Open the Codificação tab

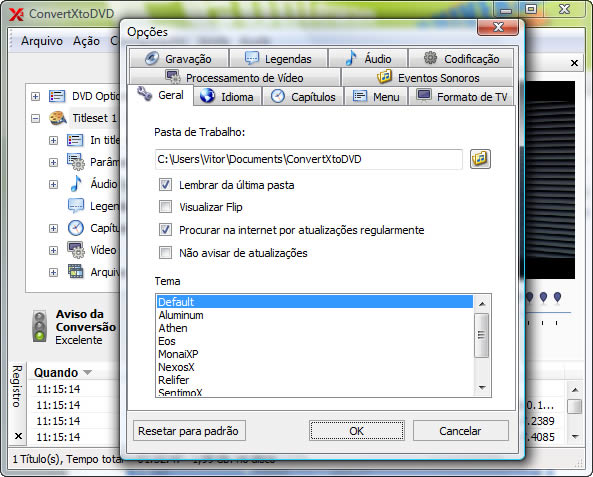(x=461, y=58)
